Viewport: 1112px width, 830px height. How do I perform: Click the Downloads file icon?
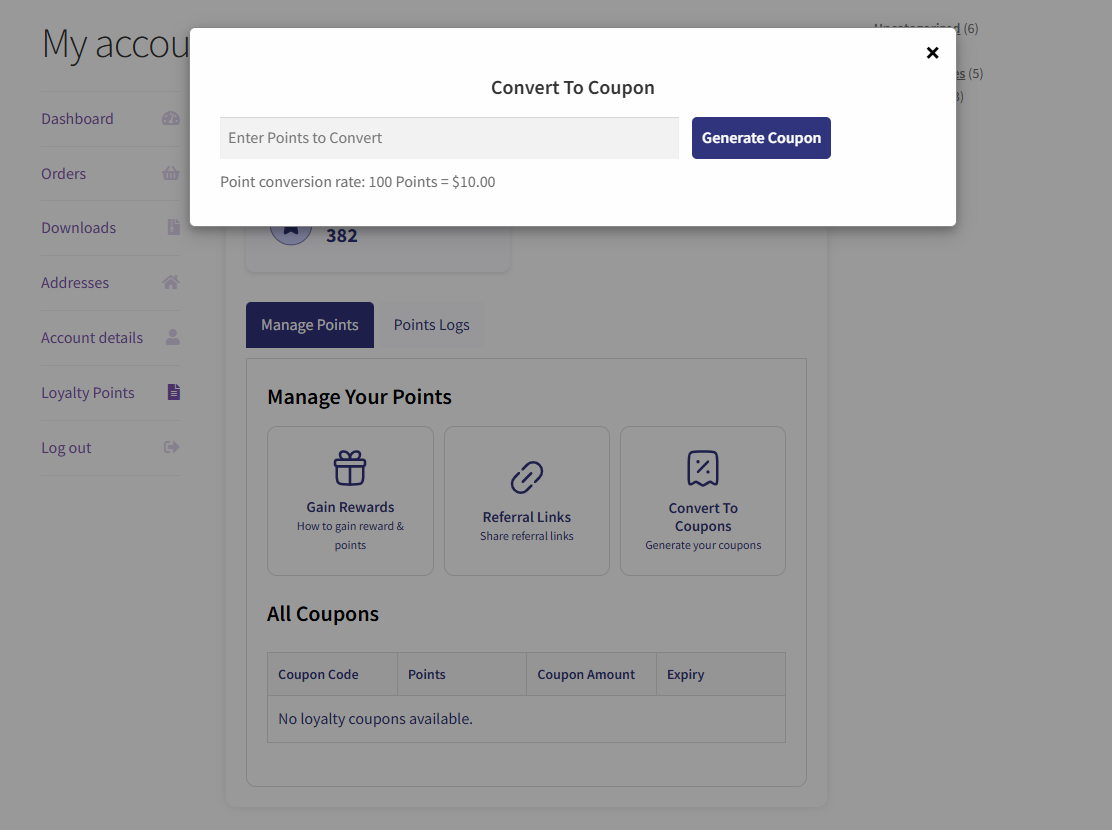click(x=173, y=227)
